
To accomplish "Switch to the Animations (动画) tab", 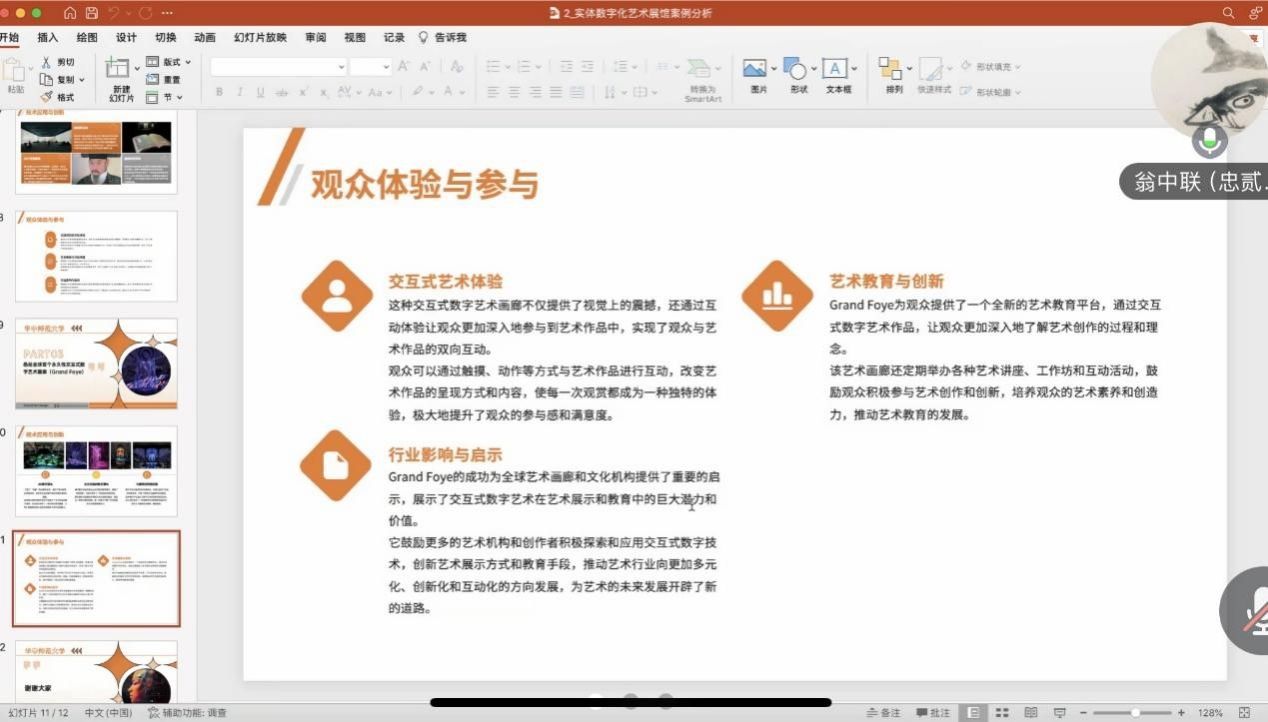I will click(x=205, y=38).
